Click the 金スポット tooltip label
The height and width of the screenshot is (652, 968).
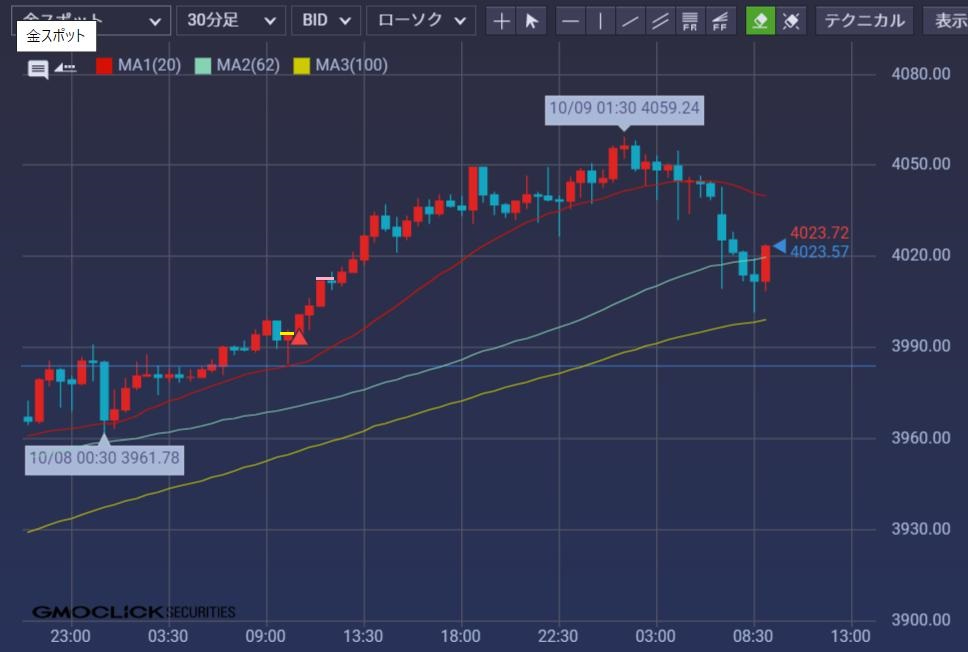coord(56,36)
